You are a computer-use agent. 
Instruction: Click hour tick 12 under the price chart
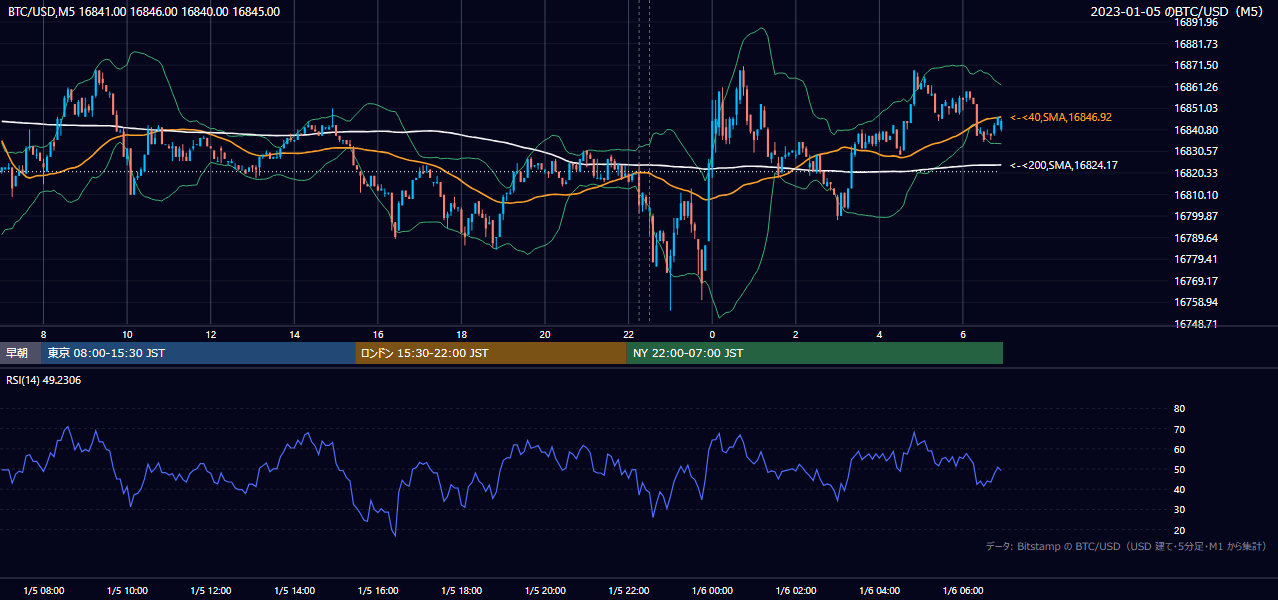tap(211, 334)
